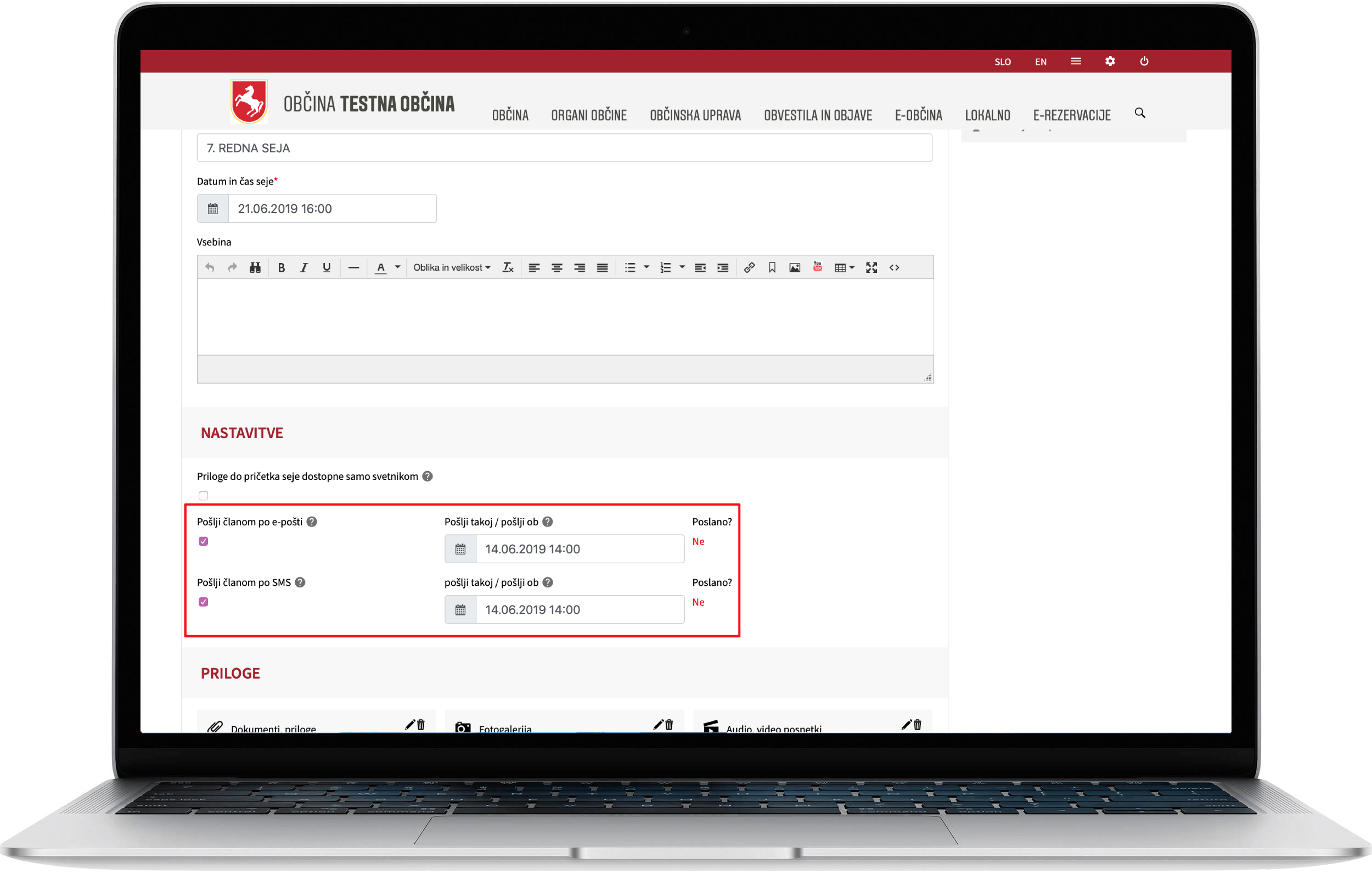The width and height of the screenshot is (1372, 874).
Task: Toggle bold formatting in editor toolbar
Action: tap(281, 267)
